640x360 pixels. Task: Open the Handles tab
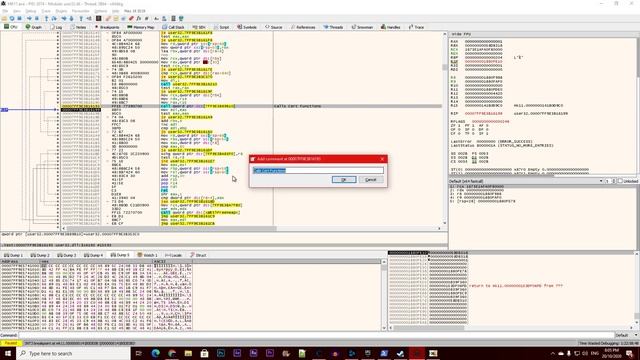[391, 27]
